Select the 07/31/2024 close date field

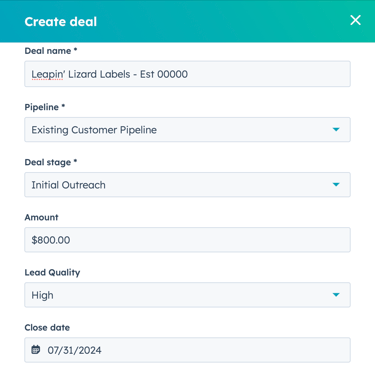tap(187, 350)
